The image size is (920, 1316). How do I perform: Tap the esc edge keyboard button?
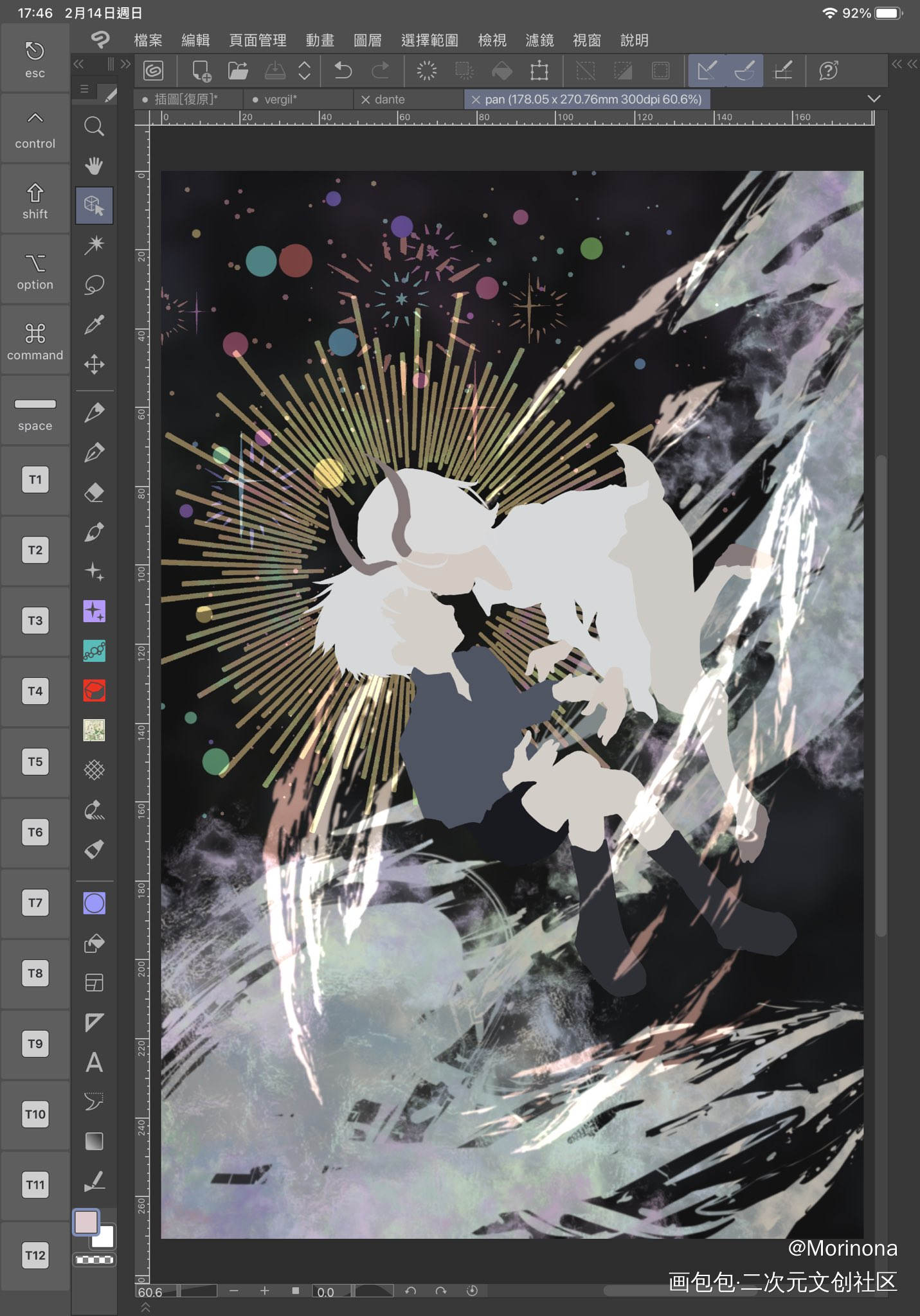click(35, 59)
